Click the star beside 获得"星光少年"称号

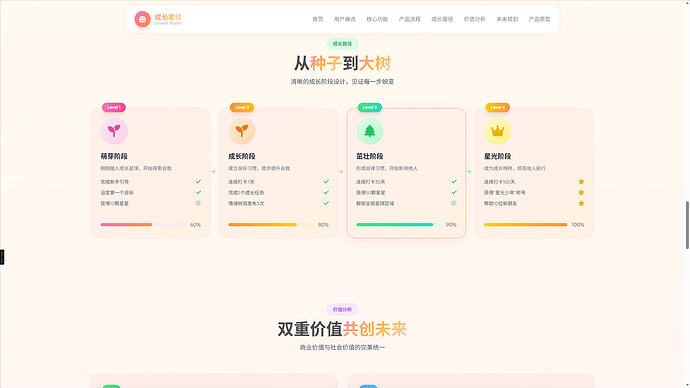pyautogui.click(x=581, y=193)
